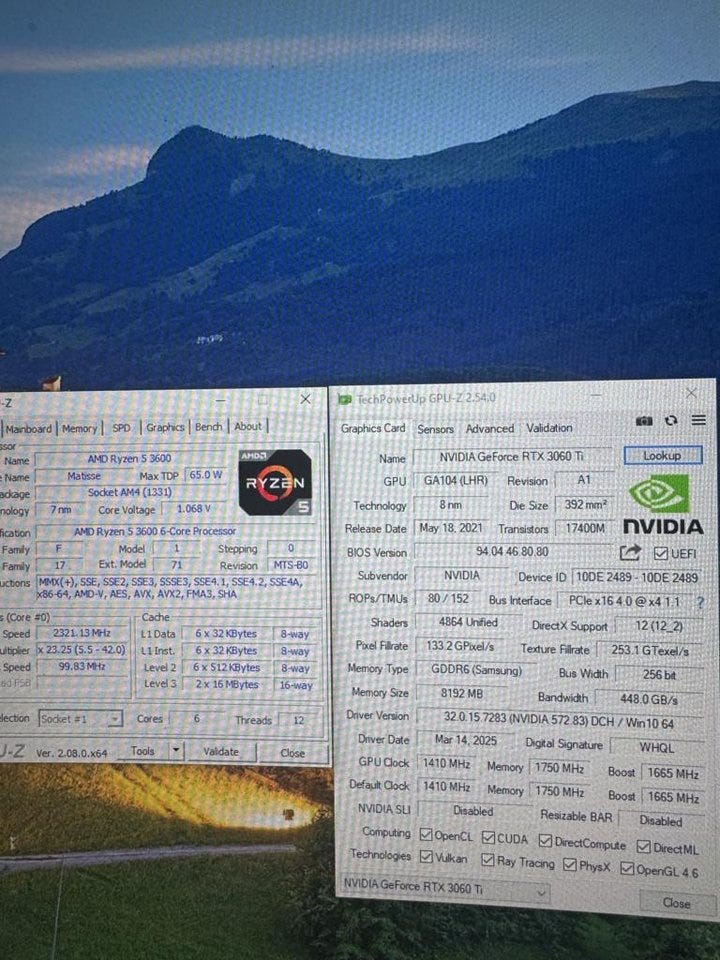Open the GPU-Z hamburger menu
This screenshot has height=960, width=720.
pos(699,420)
